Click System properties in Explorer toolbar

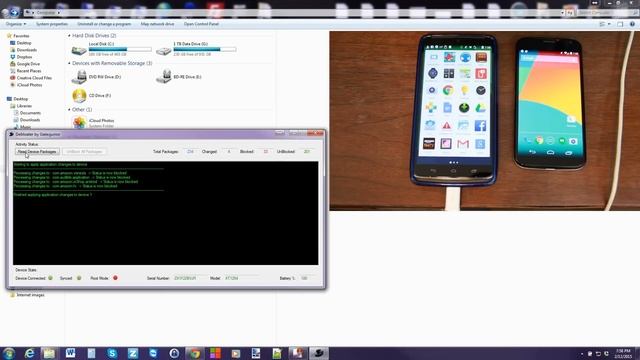pyautogui.click(x=52, y=24)
